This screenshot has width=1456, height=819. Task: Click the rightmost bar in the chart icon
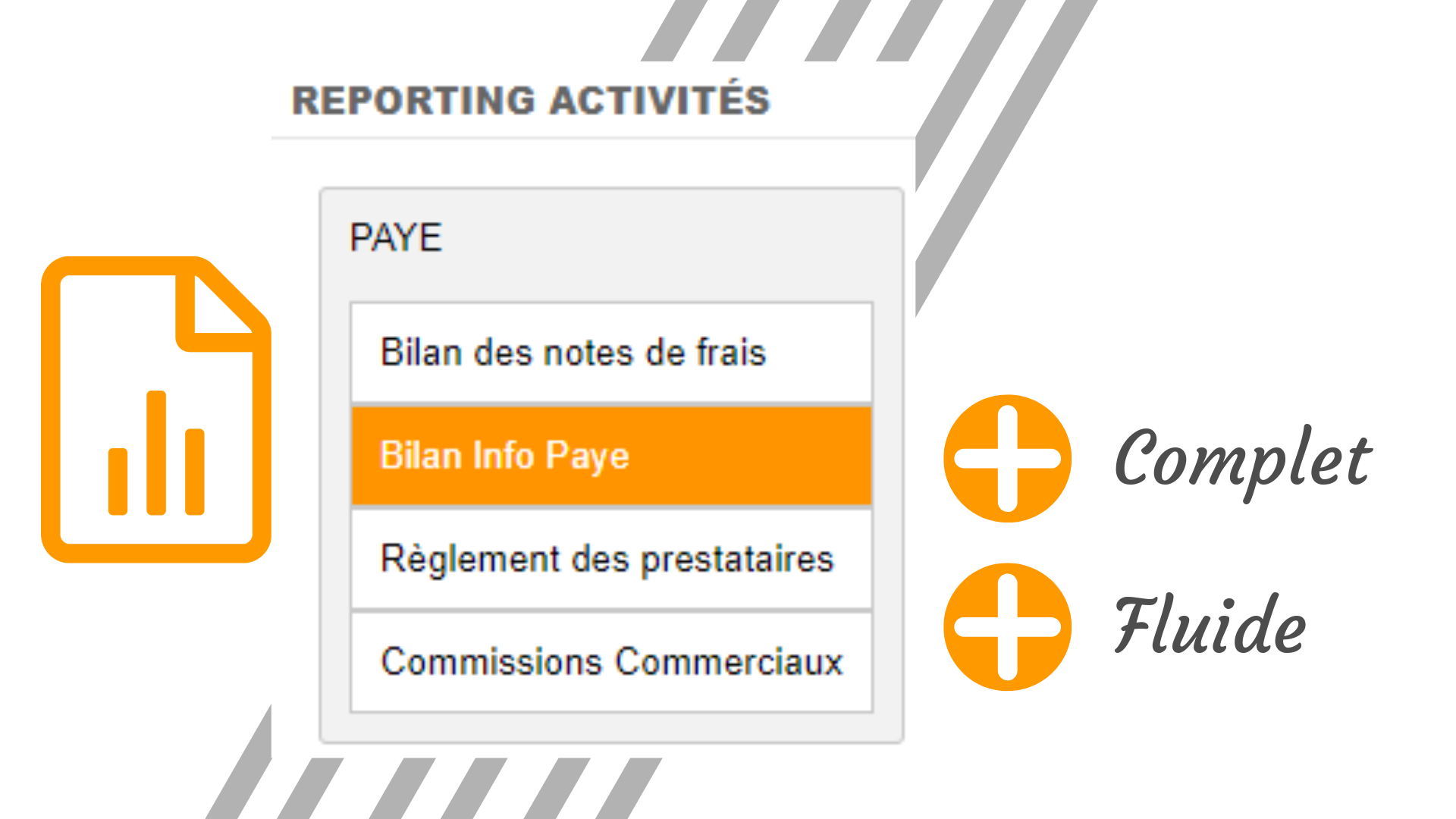pyautogui.click(x=195, y=472)
